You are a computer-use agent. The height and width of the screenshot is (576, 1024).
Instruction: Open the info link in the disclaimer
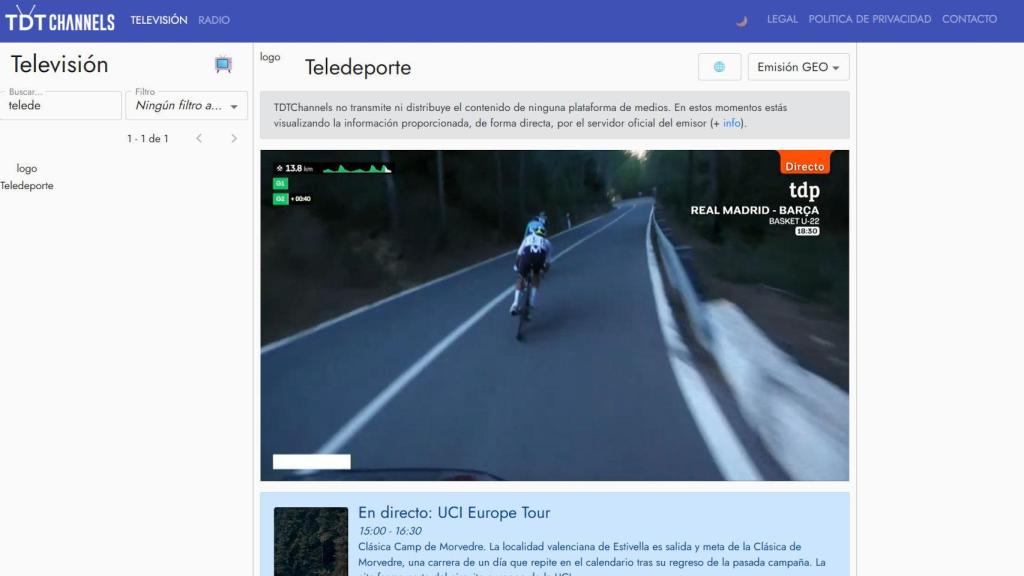tap(729, 122)
